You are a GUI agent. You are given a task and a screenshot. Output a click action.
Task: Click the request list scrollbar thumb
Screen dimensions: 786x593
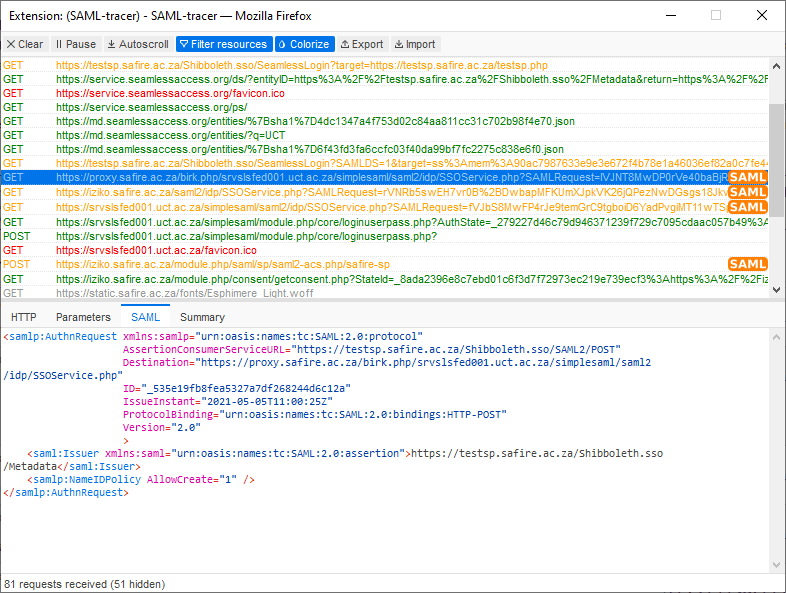coord(776,160)
